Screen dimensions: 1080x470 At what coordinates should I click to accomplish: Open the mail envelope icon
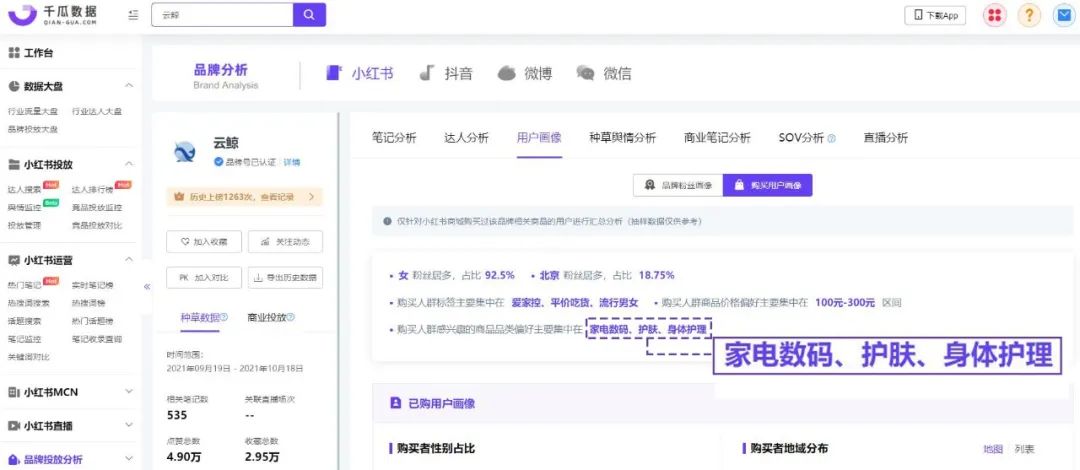pos(1063,15)
